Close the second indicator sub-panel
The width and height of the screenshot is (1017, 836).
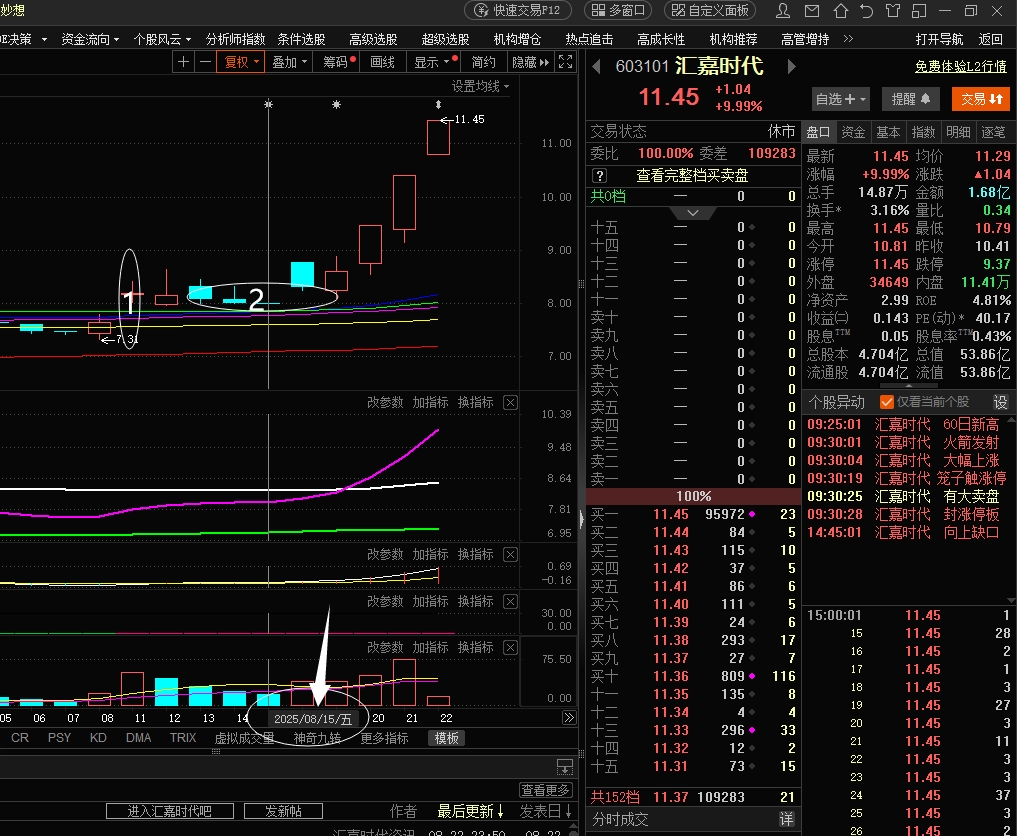510,555
